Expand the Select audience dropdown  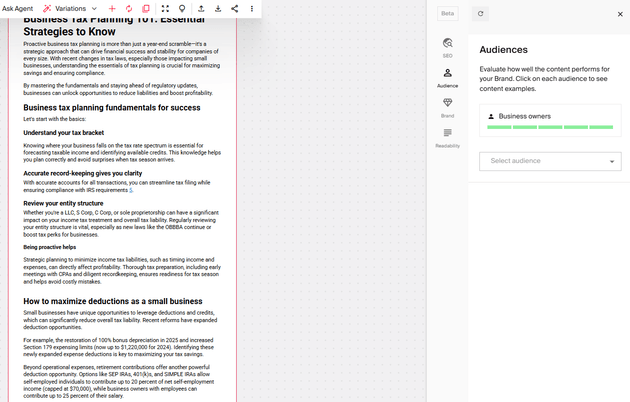(x=550, y=161)
